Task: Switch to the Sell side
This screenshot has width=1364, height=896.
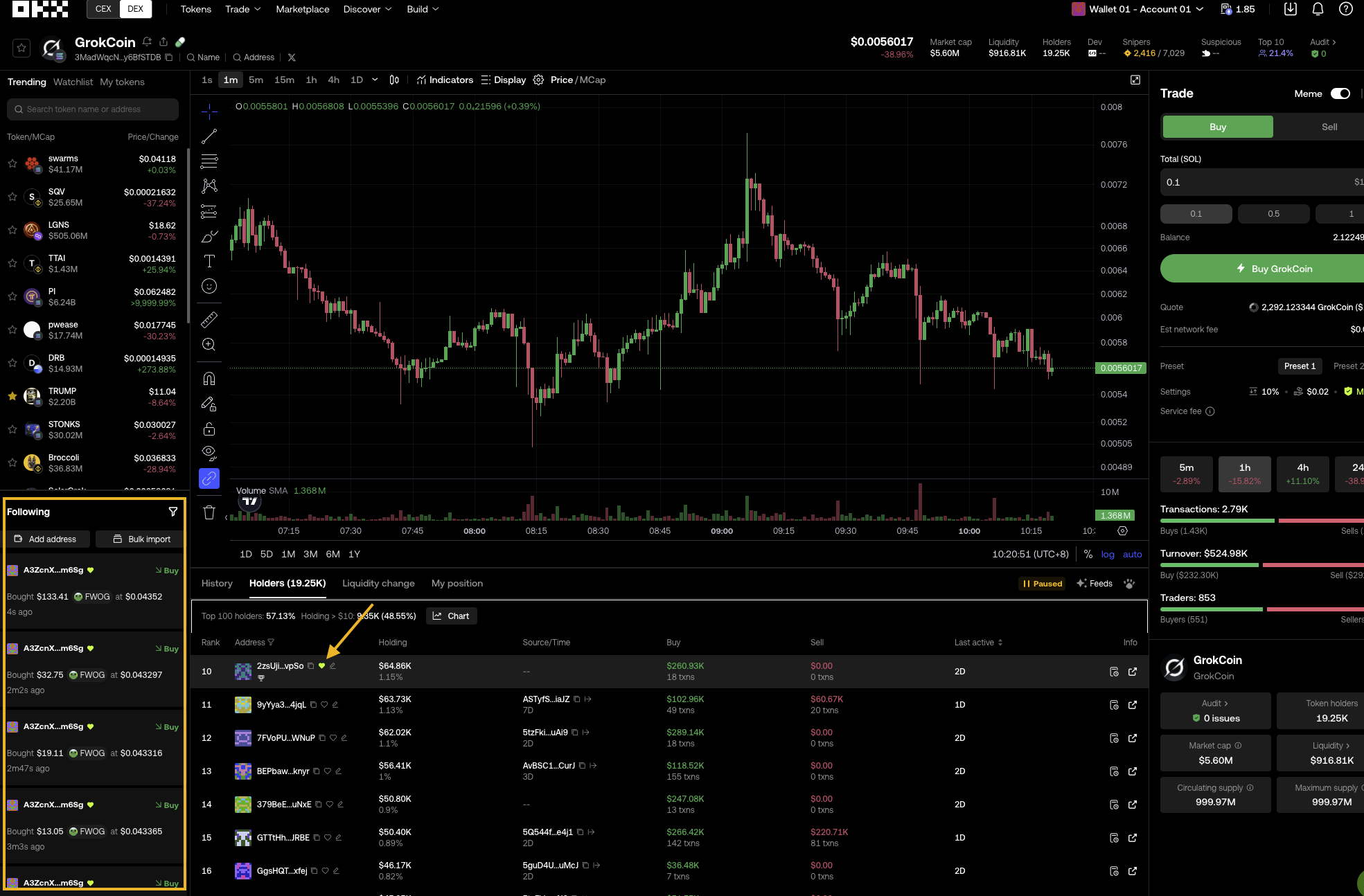Action: point(1329,127)
